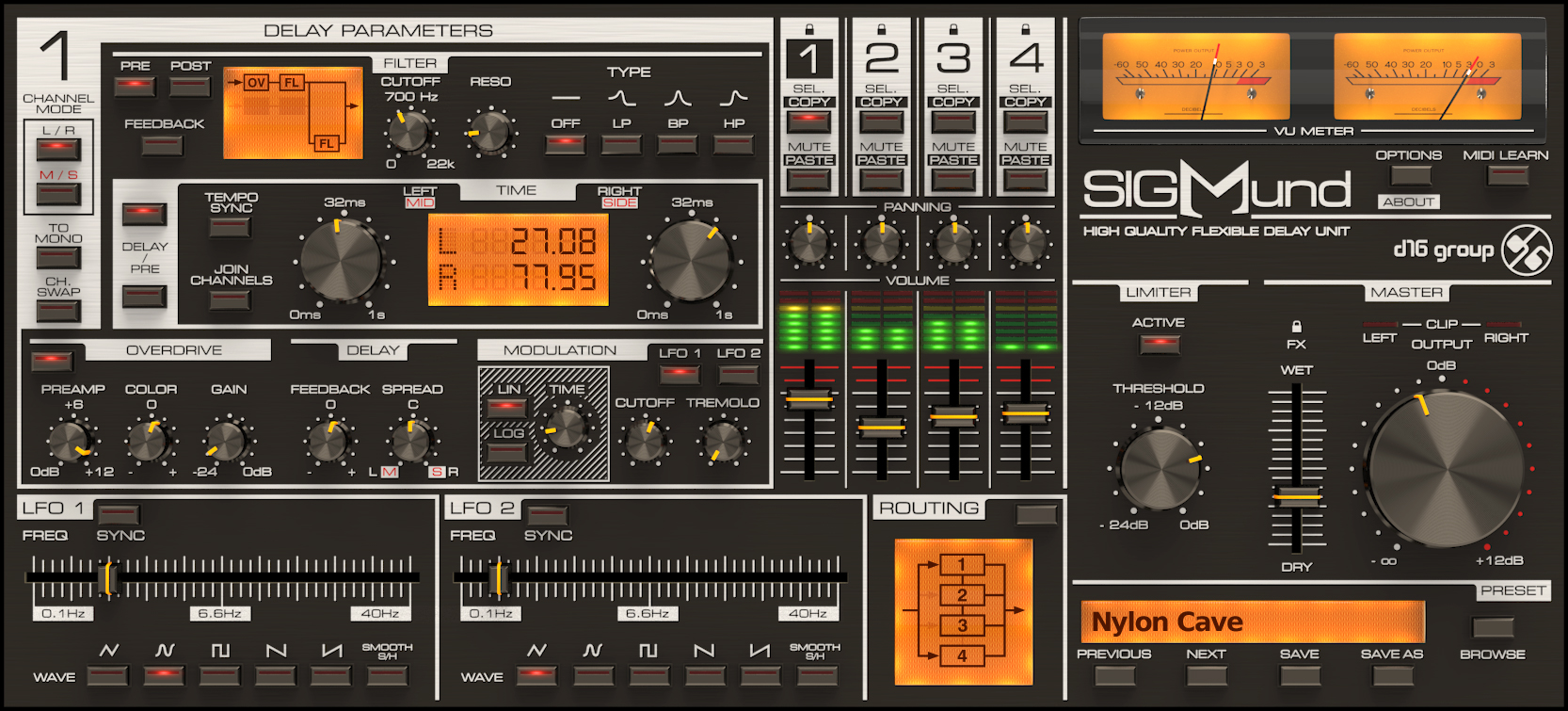Viewport: 1568px width, 711px height.
Task: Turn on the Join Channels switch
Action: [231, 300]
